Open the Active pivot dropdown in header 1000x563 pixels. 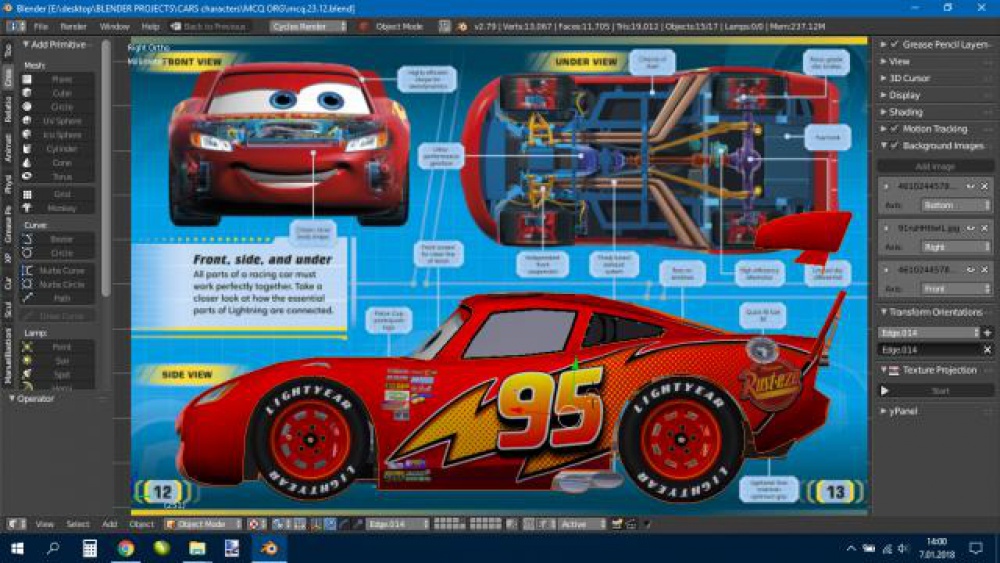pyautogui.click(x=582, y=523)
